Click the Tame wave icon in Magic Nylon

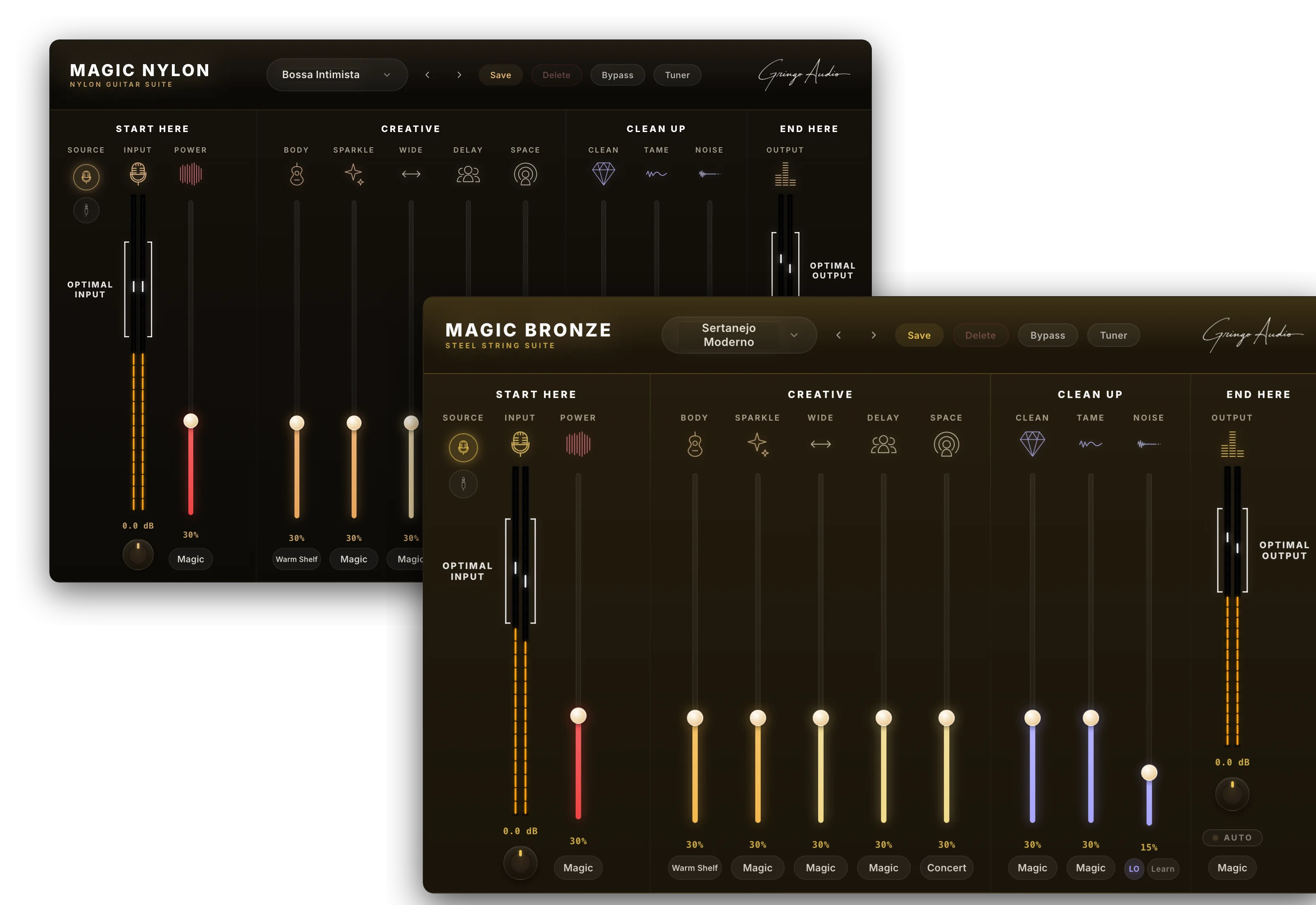pyautogui.click(x=656, y=174)
